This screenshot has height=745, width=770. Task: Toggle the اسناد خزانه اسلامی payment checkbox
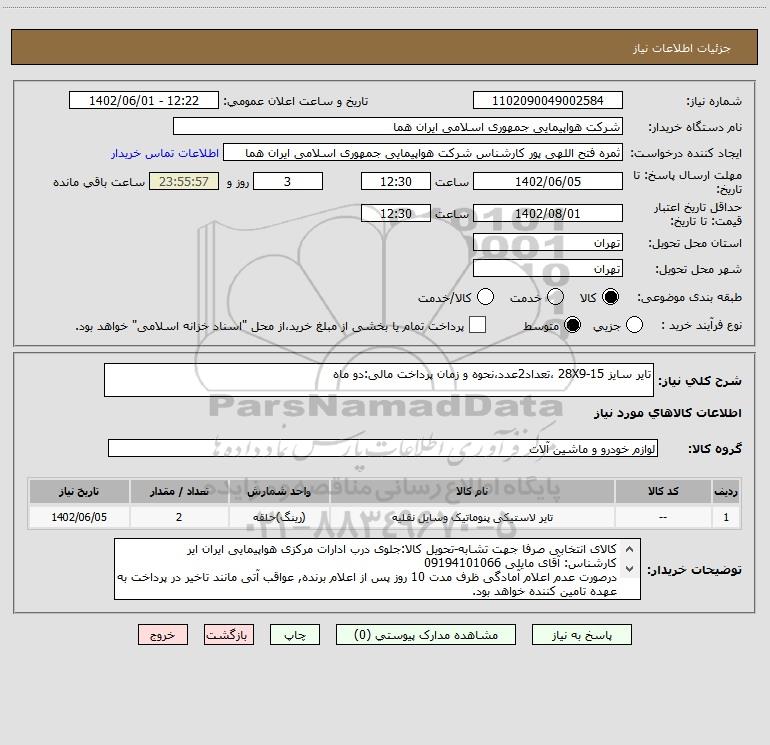click(x=477, y=325)
